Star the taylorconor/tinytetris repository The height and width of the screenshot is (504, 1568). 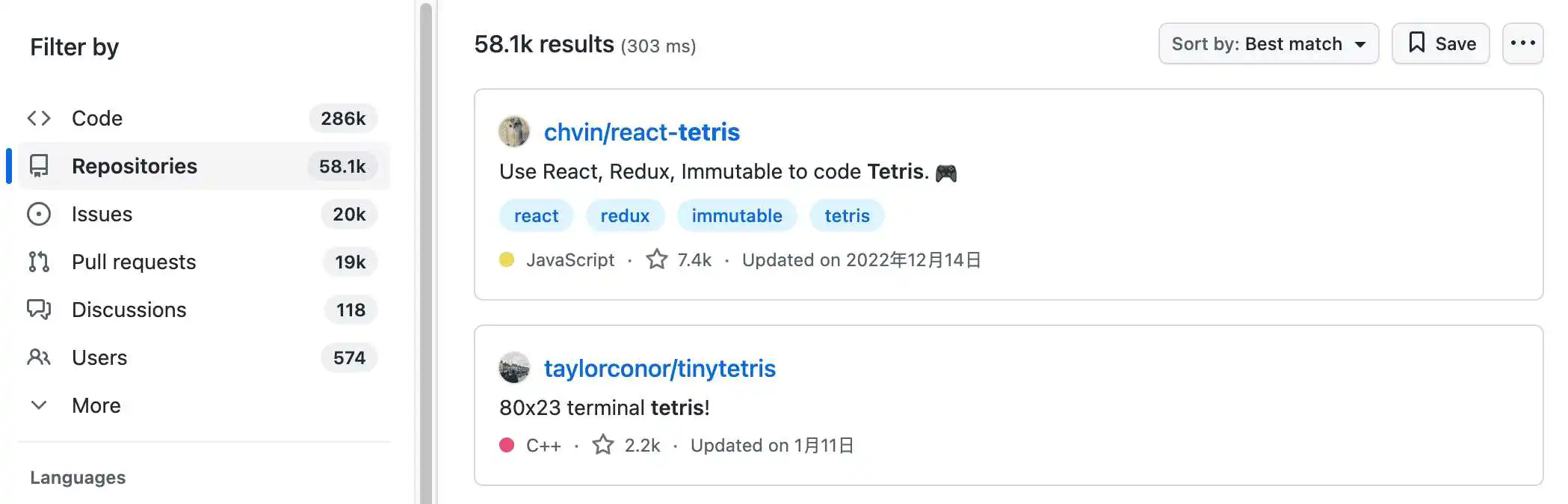tap(603, 445)
